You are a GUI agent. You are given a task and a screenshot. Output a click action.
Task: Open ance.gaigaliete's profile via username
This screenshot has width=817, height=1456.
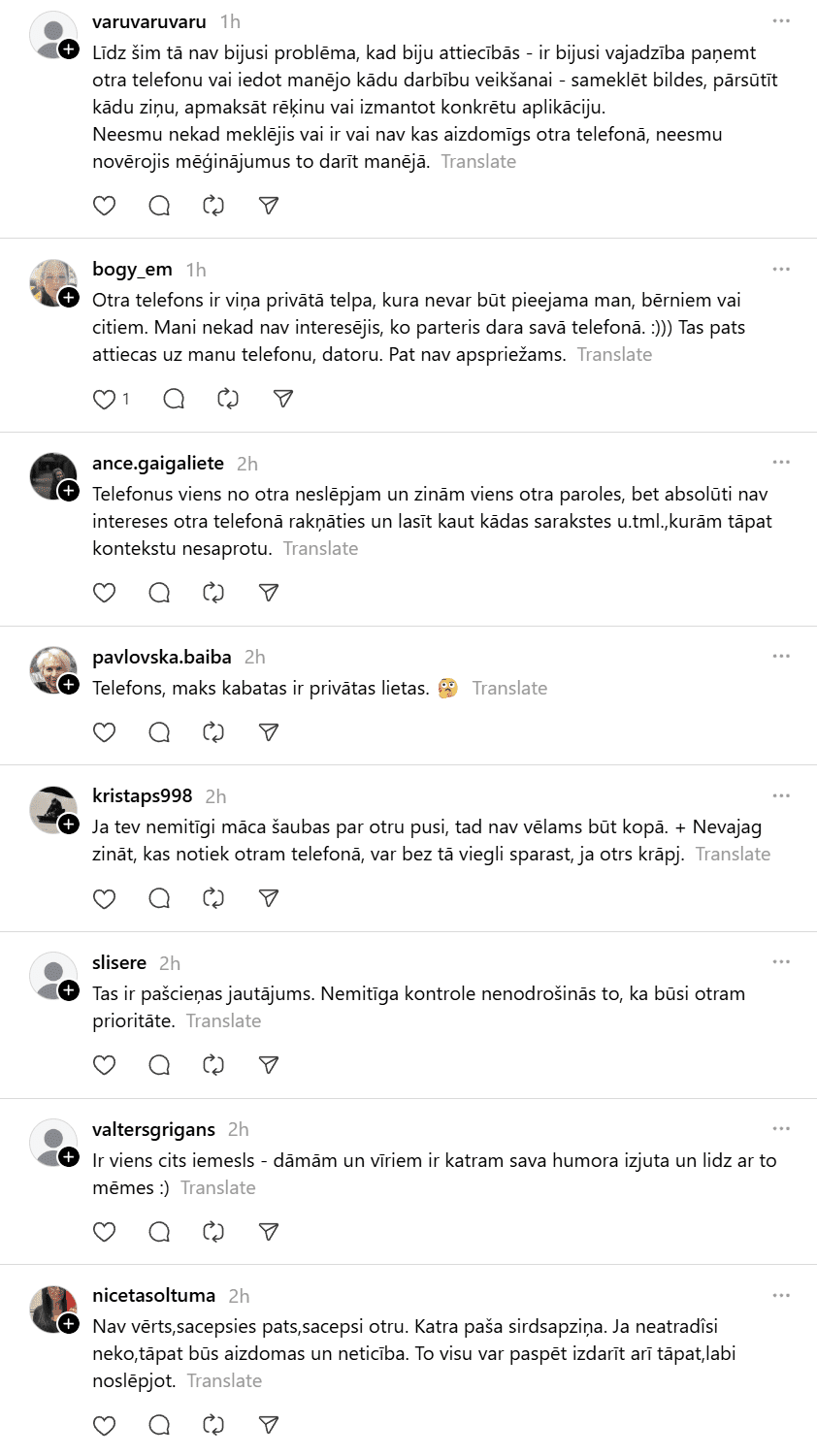(x=158, y=463)
